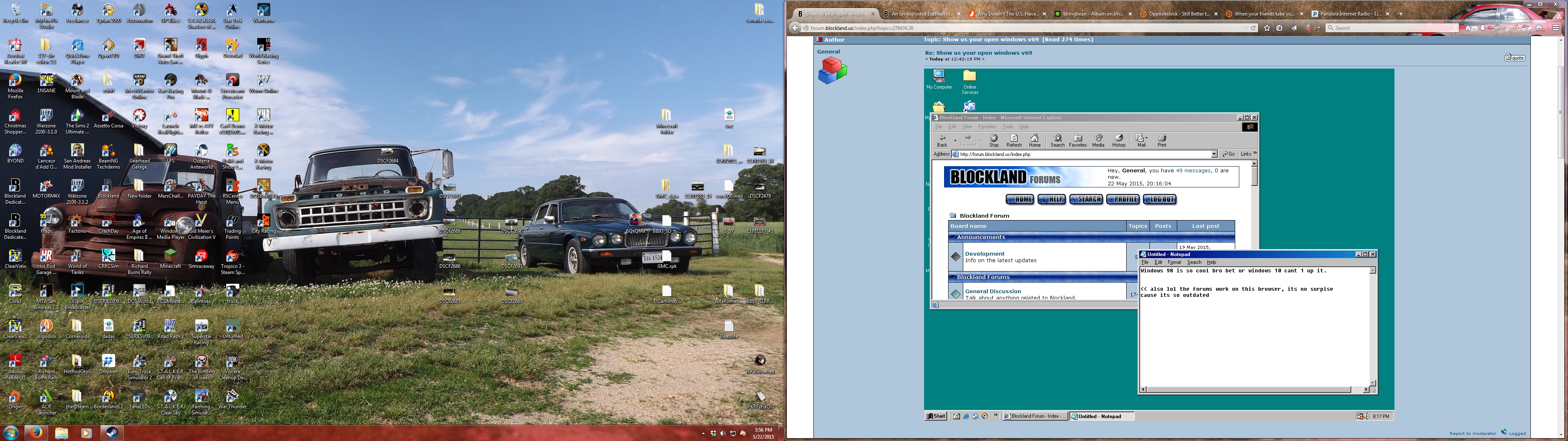Open the media player taskbar icon

point(86,433)
